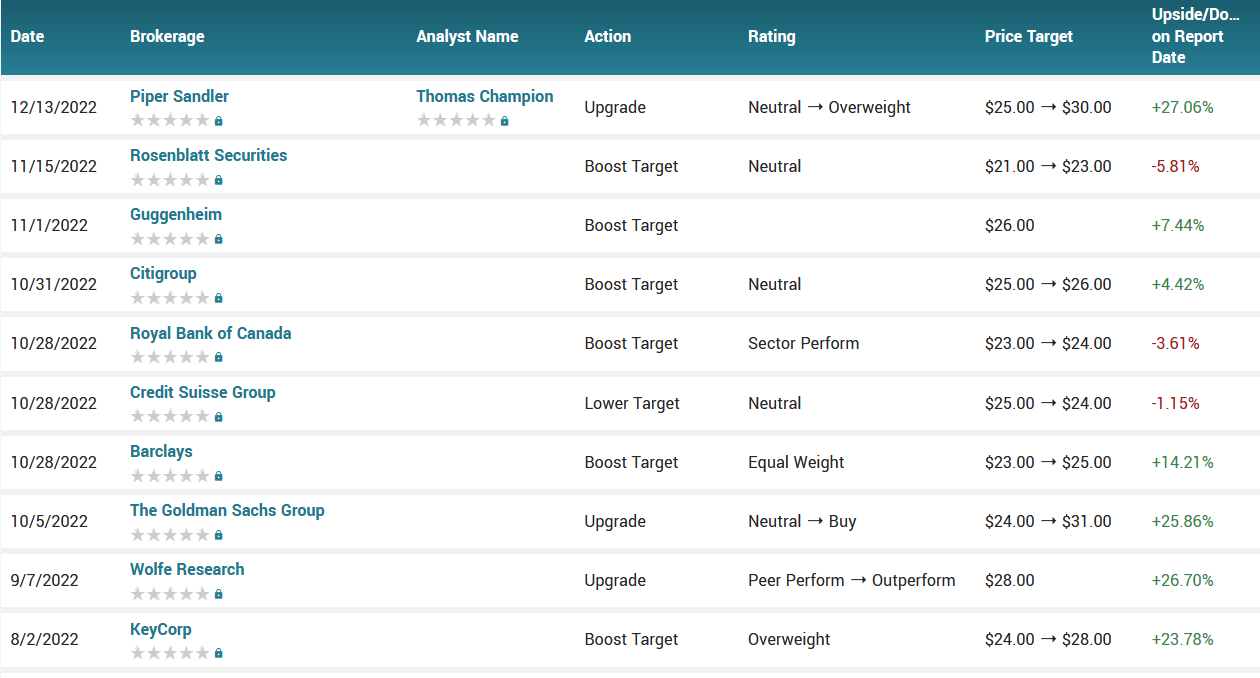Open the Rosenblatt Securities brokerage link
The image size is (1260, 678).
(x=208, y=155)
